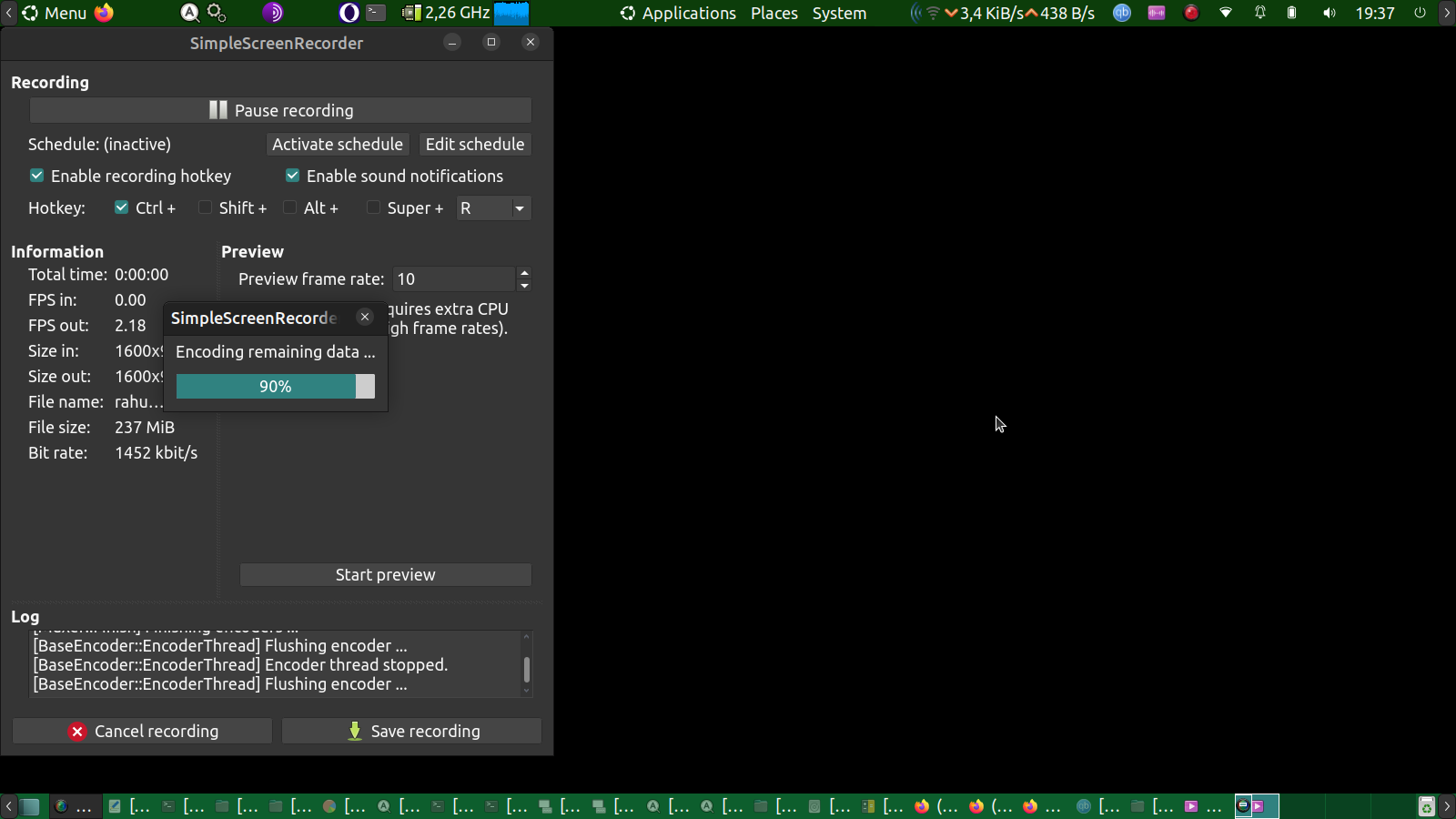Click the FPS in value 0.00

click(130, 299)
